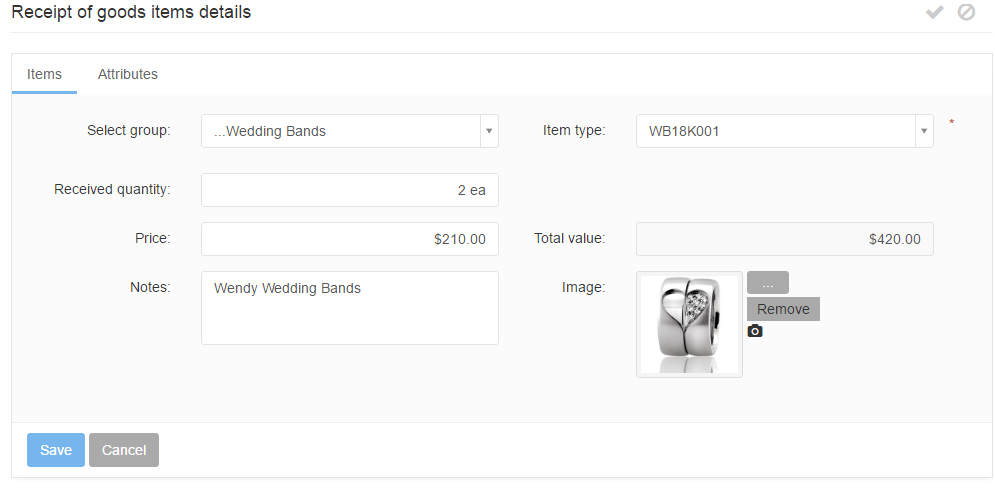Screen dimensions: 995x502
Task: Expand the Item type dropdown arrow
Action: [924, 131]
